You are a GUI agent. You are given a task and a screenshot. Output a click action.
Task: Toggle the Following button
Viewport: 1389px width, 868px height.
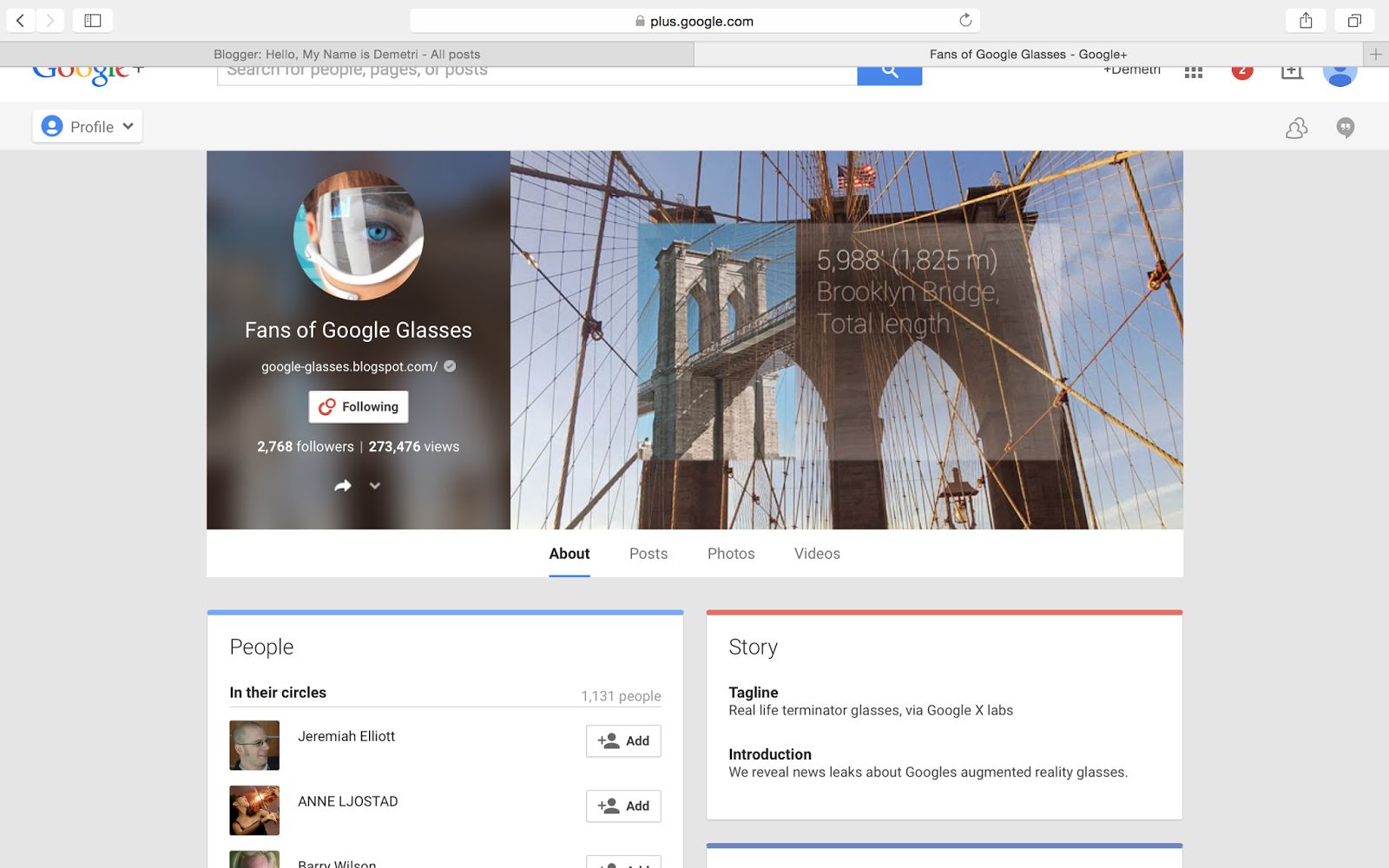tap(359, 407)
